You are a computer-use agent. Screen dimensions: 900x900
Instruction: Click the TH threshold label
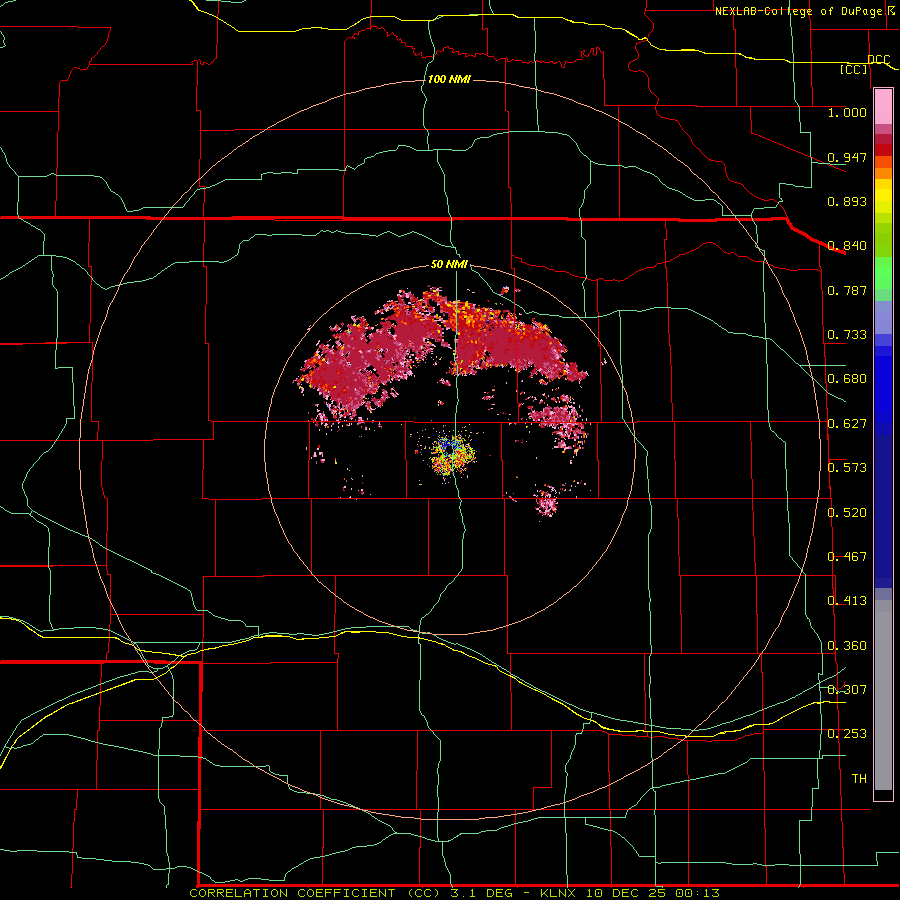click(x=859, y=779)
